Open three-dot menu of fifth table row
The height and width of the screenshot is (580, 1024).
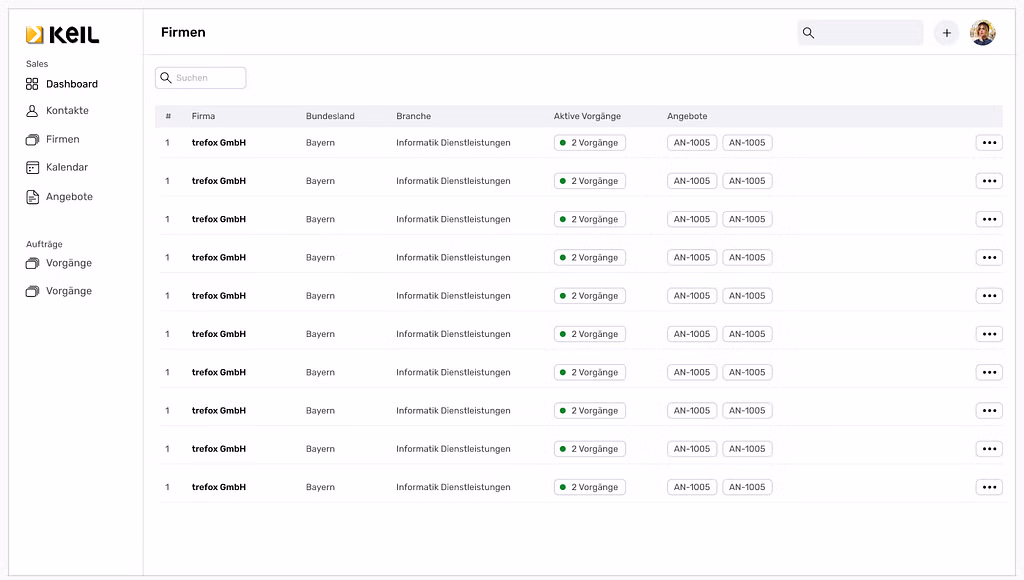click(x=989, y=296)
